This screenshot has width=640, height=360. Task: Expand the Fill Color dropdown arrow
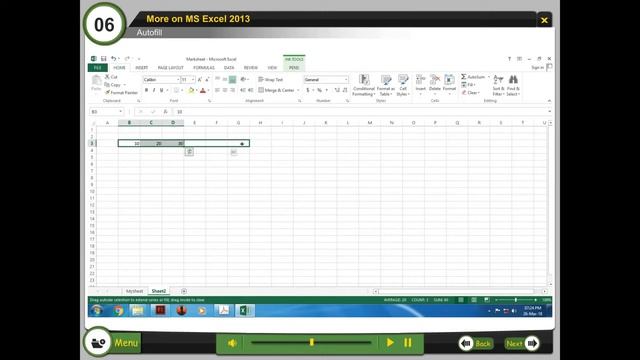tap(197, 90)
